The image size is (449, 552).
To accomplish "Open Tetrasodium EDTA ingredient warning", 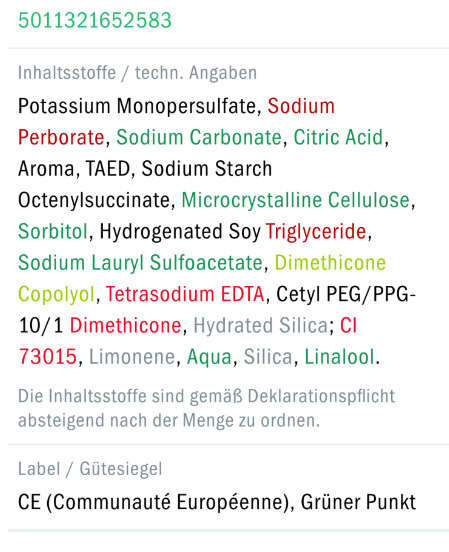I will pyautogui.click(x=185, y=294).
